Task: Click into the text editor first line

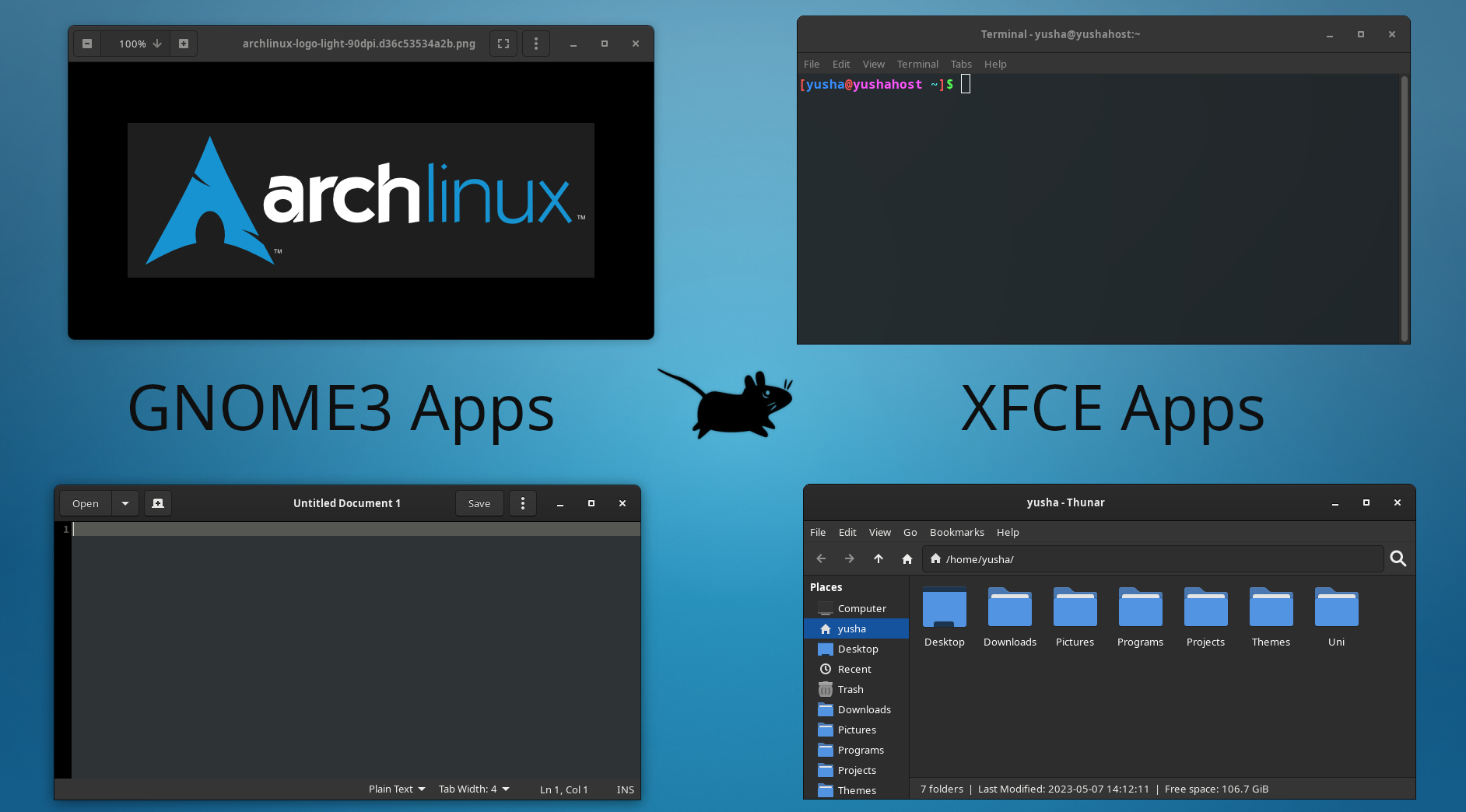Action: click(x=356, y=529)
